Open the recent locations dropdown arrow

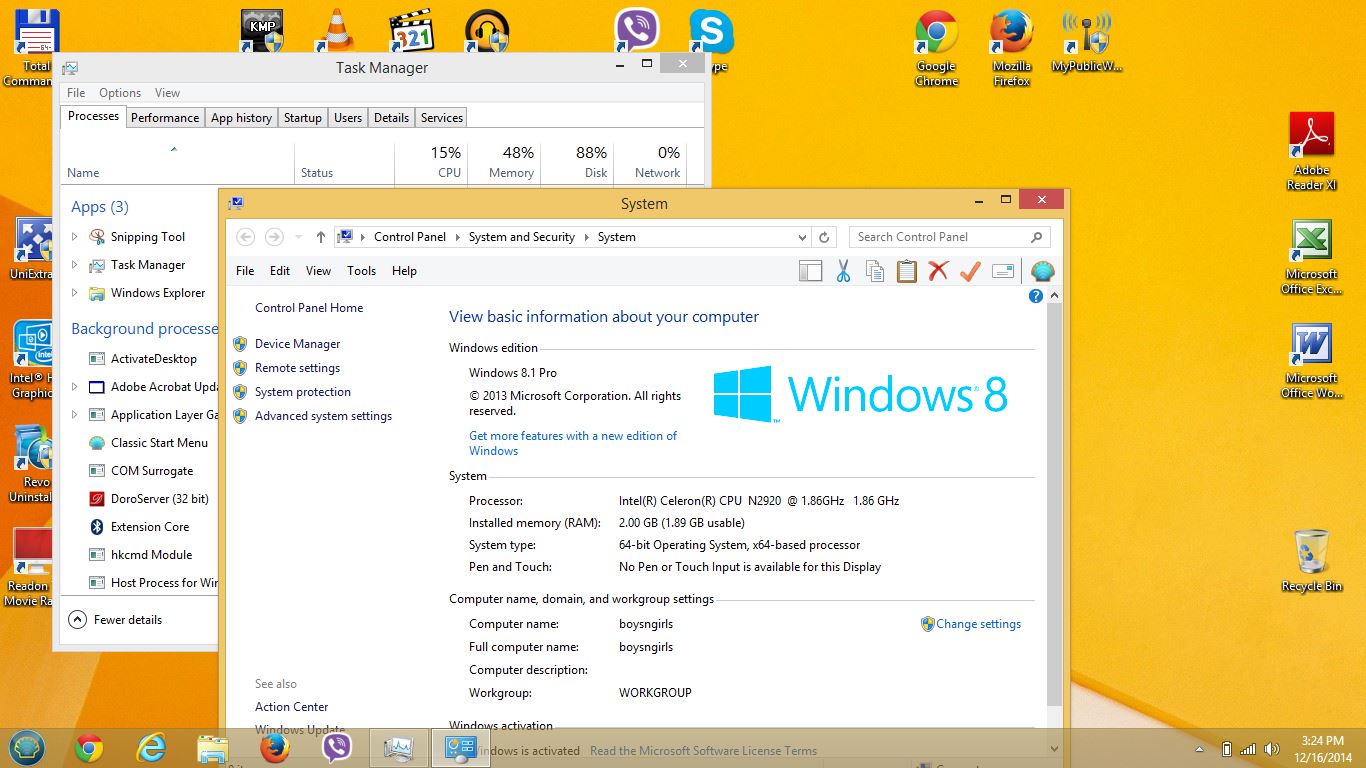tap(298, 238)
